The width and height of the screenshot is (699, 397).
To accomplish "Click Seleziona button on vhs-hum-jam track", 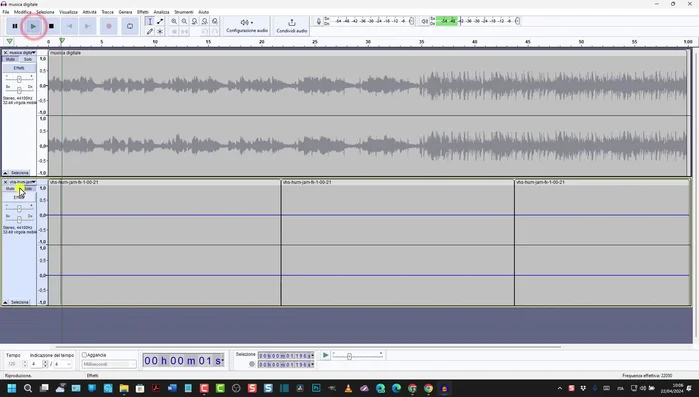I will pos(20,303).
